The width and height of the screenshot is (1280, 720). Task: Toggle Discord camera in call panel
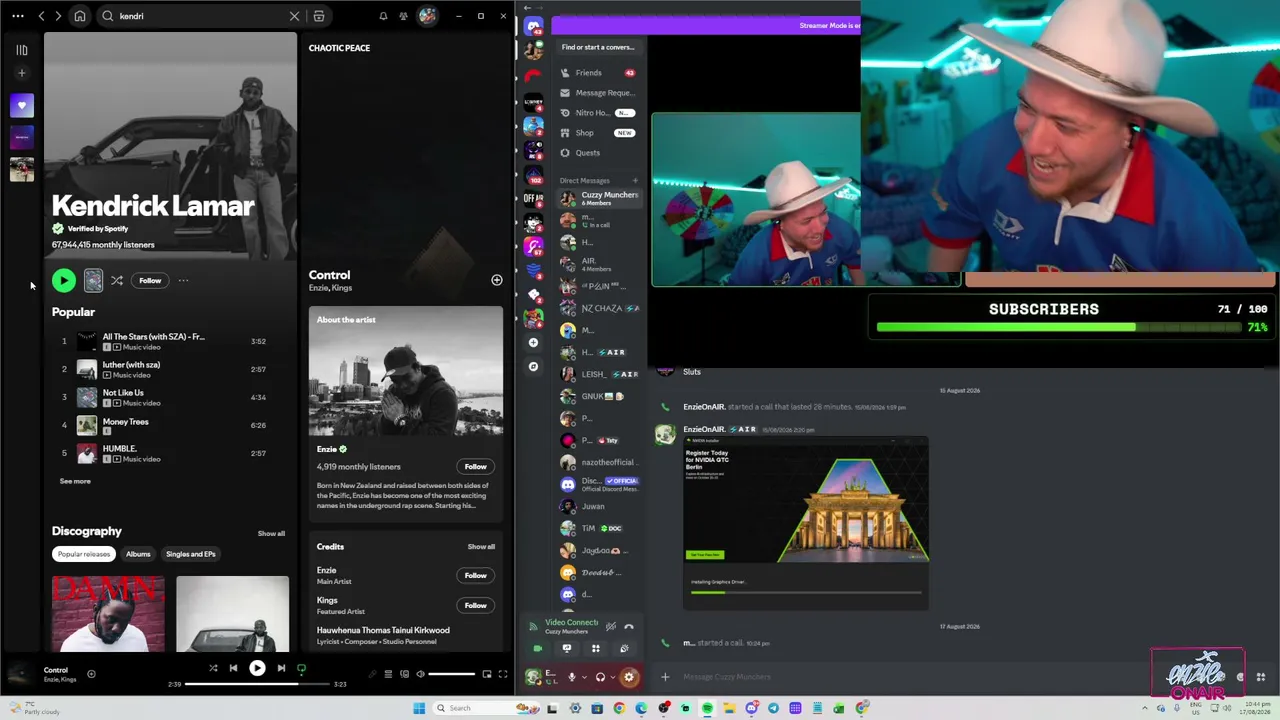(x=538, y=649)
